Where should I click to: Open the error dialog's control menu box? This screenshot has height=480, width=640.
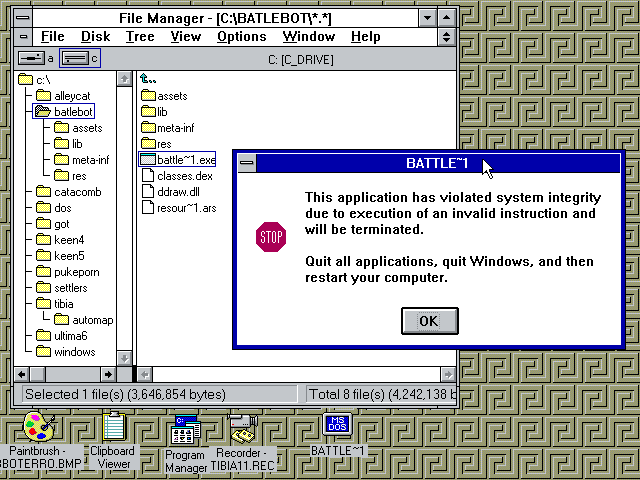click(x=246, y=163)
